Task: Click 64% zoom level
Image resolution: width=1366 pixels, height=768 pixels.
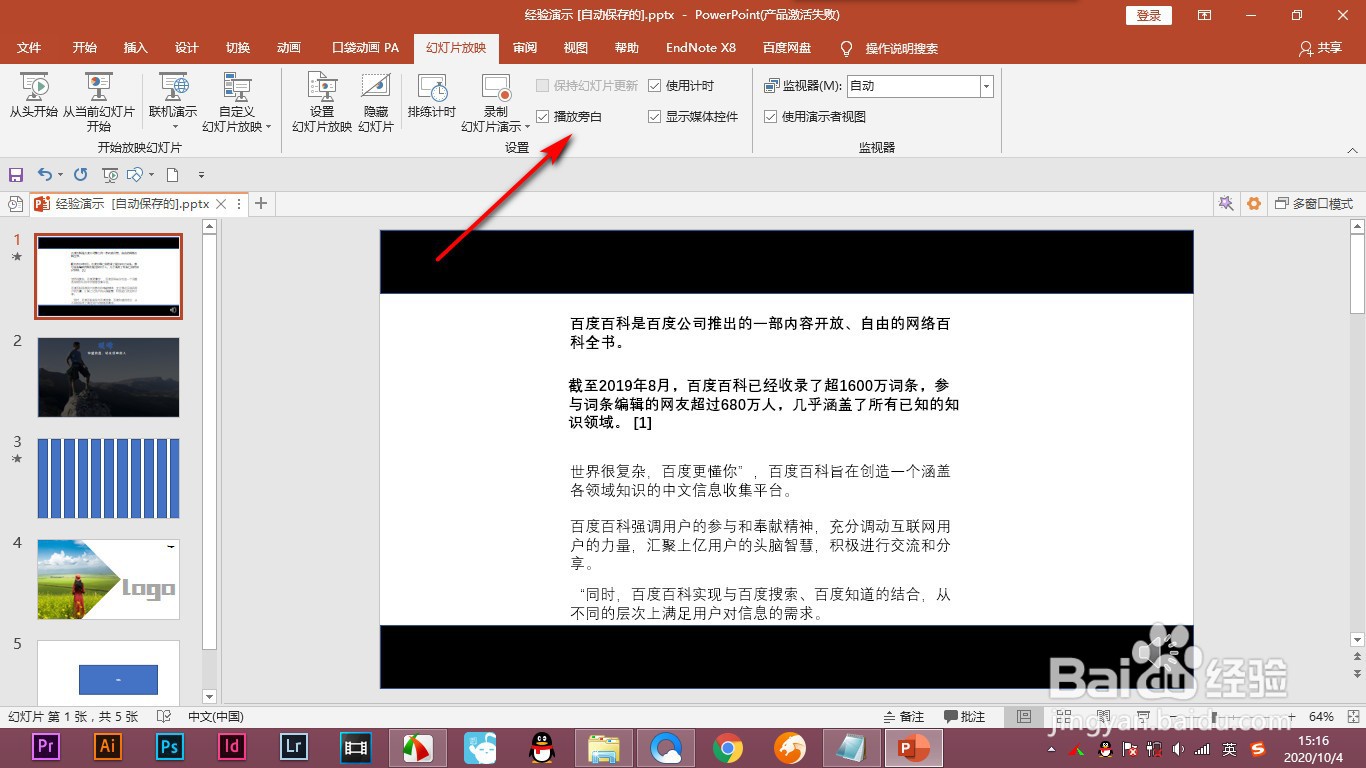Action: click(1322, 717)
